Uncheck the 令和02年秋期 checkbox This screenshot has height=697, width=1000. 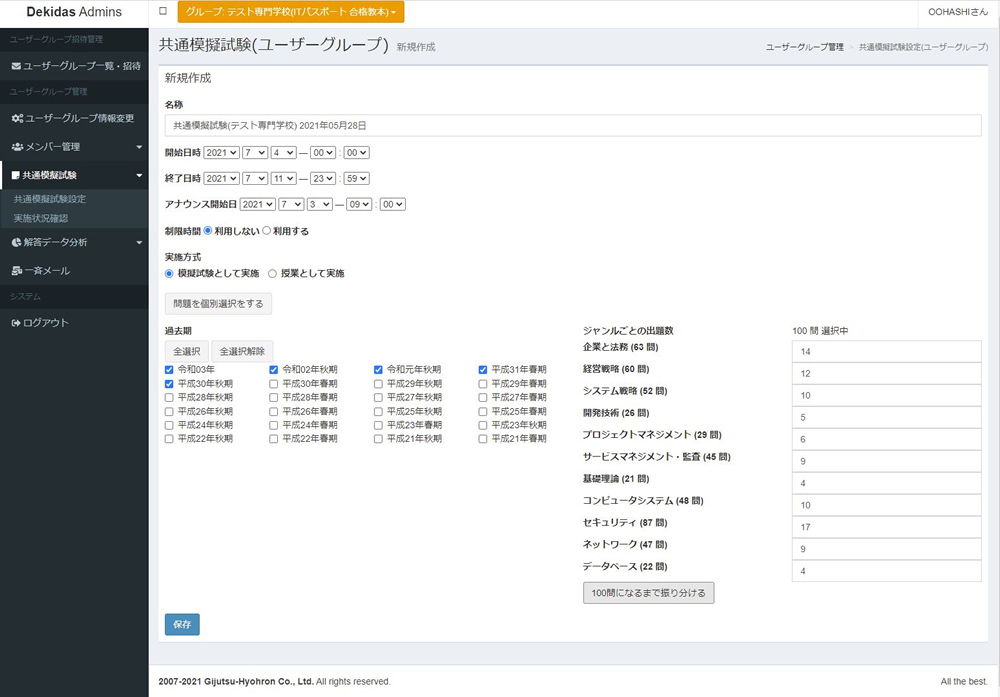pyautogui.click(x=274, y=370)
